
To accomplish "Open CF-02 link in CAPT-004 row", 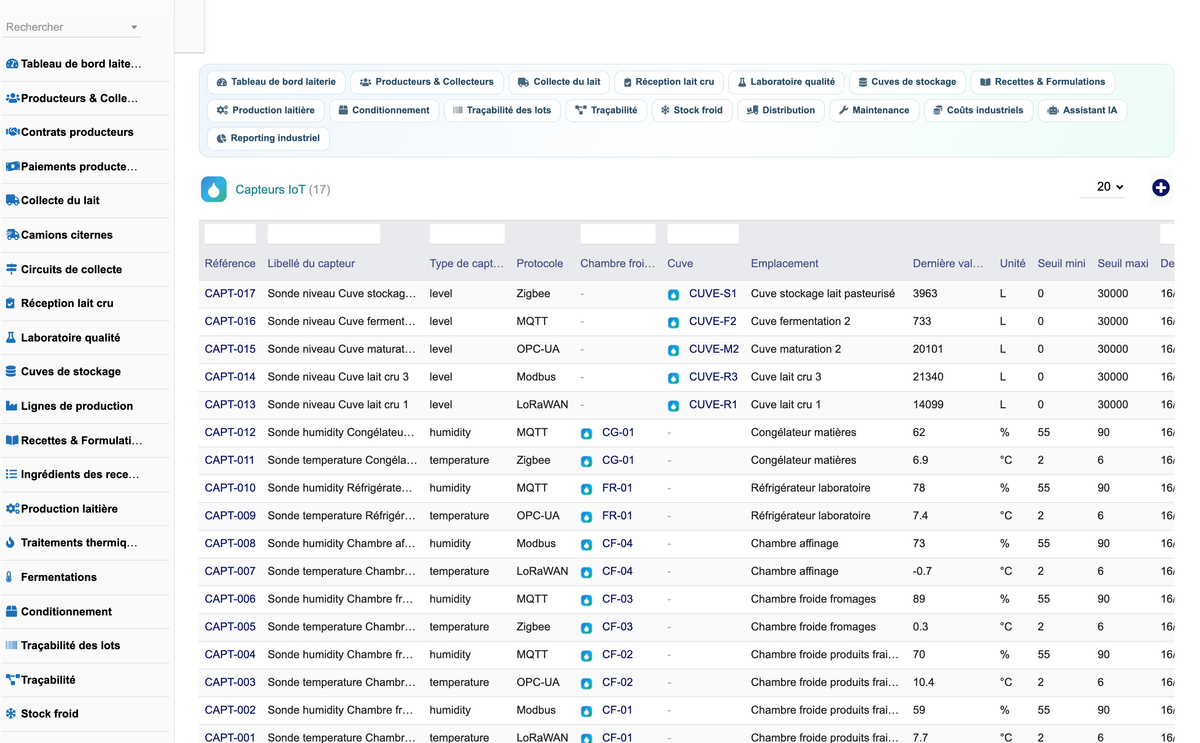I will pyautogui.click(x=617, y=655).
